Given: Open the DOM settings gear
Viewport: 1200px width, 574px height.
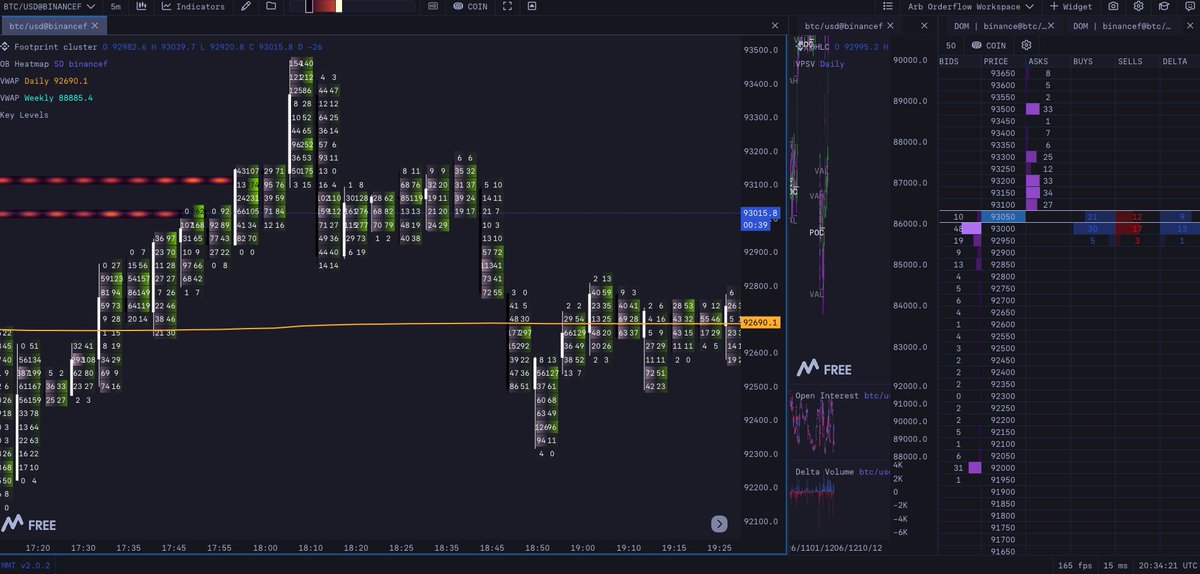Looking at the screenshot, I should click(1026, 45).
